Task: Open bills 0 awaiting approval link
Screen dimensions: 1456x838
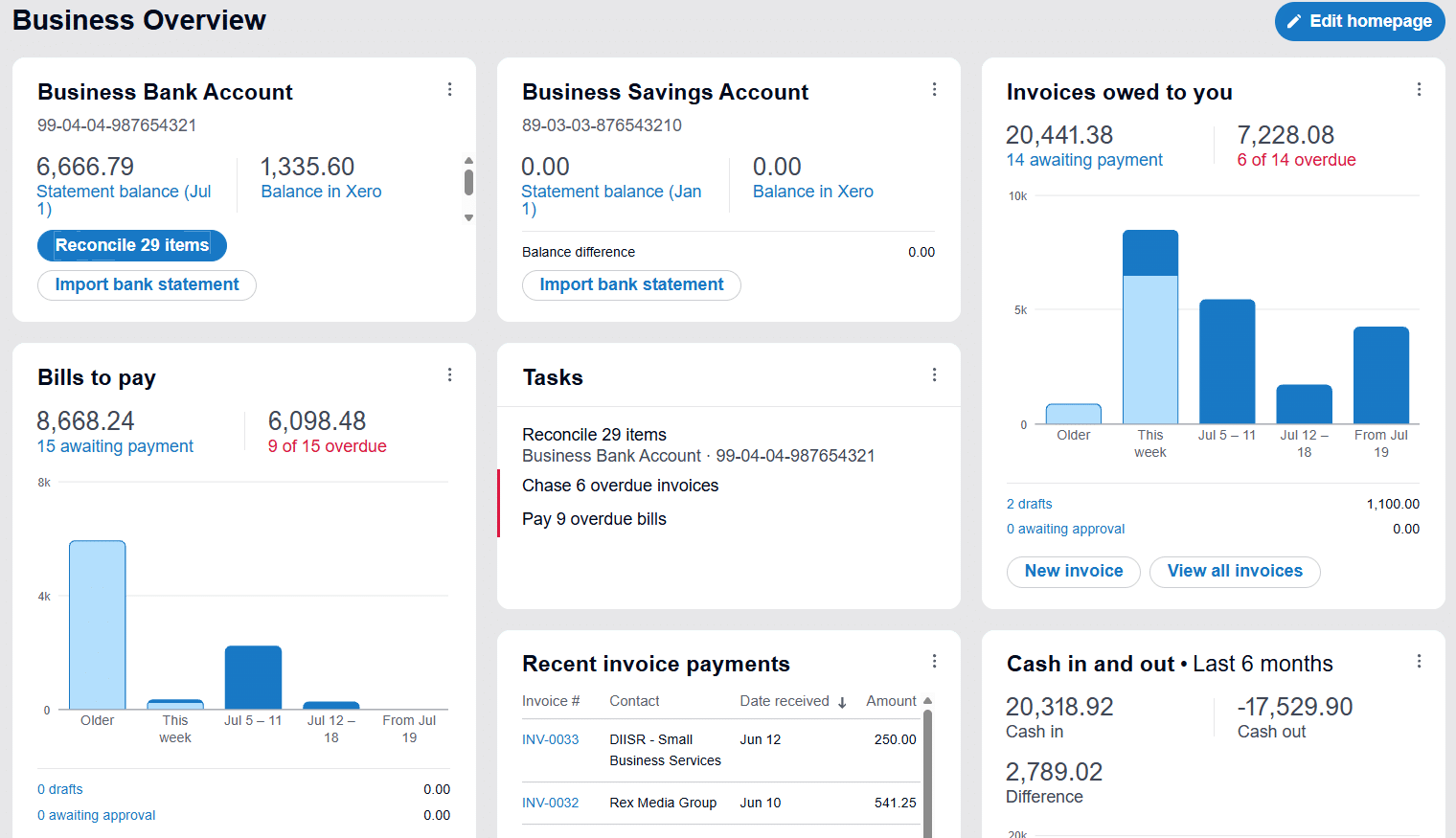Action: tap(96, 815)
